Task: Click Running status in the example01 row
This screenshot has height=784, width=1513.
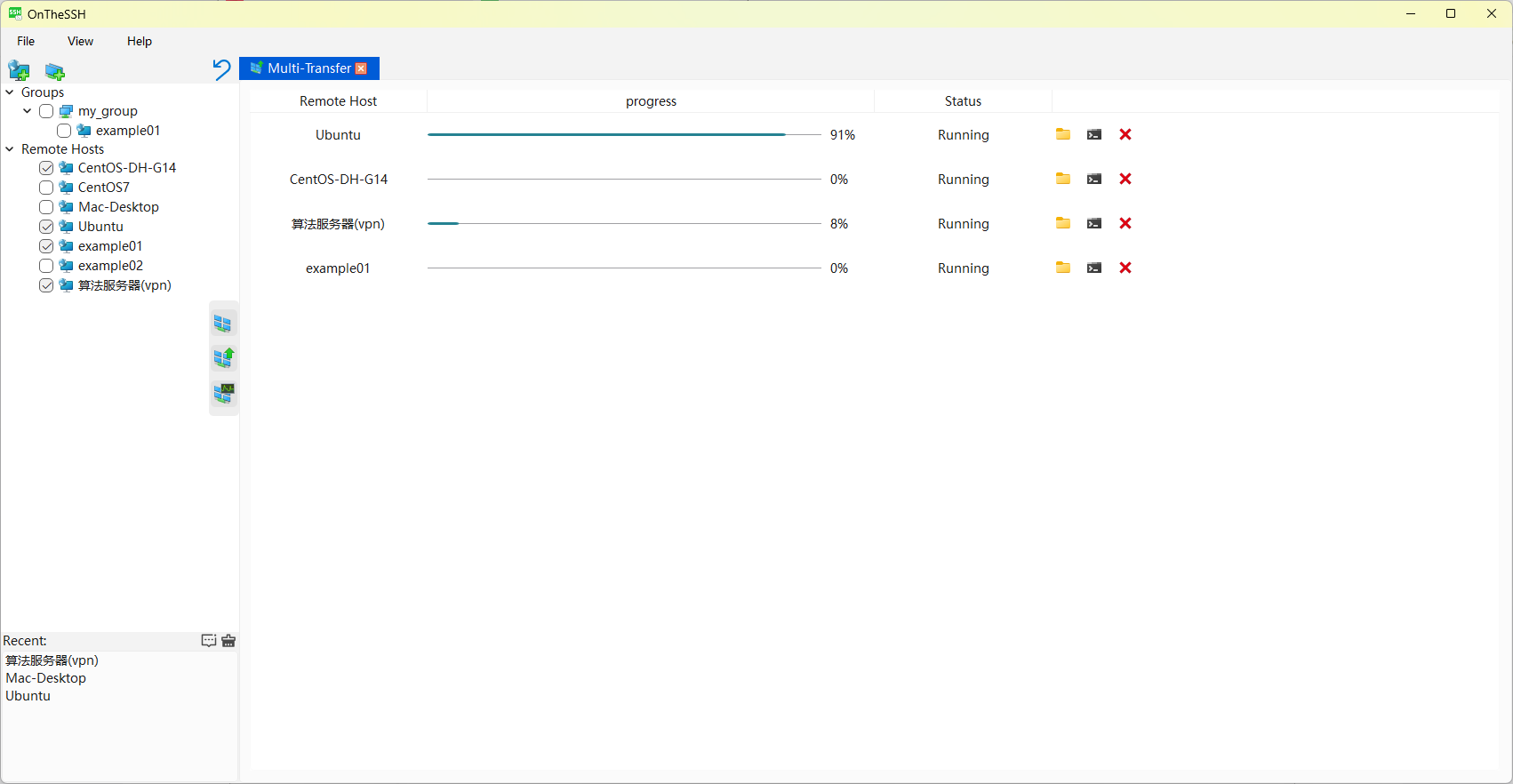Action: pyautogui.click(x=964, y=268)
